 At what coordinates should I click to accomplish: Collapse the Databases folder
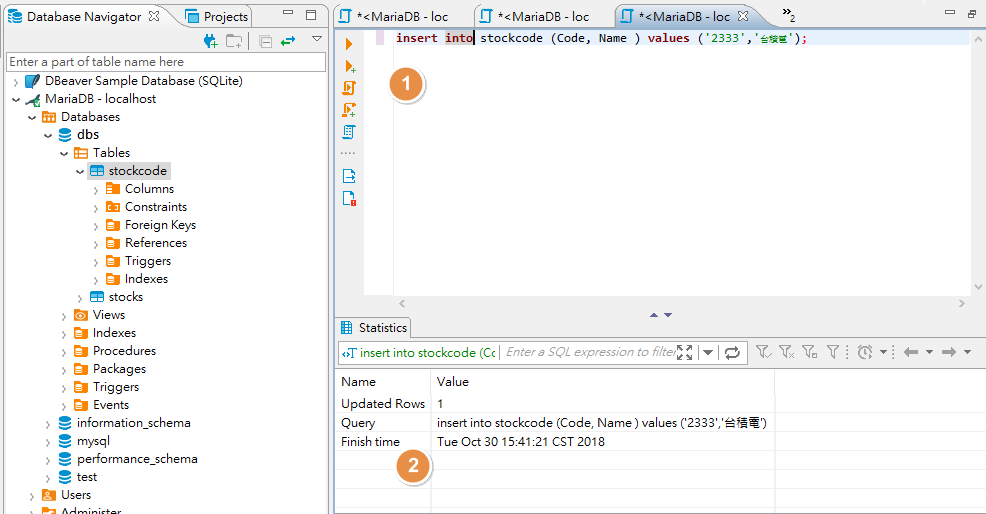[x=31, y=118]
